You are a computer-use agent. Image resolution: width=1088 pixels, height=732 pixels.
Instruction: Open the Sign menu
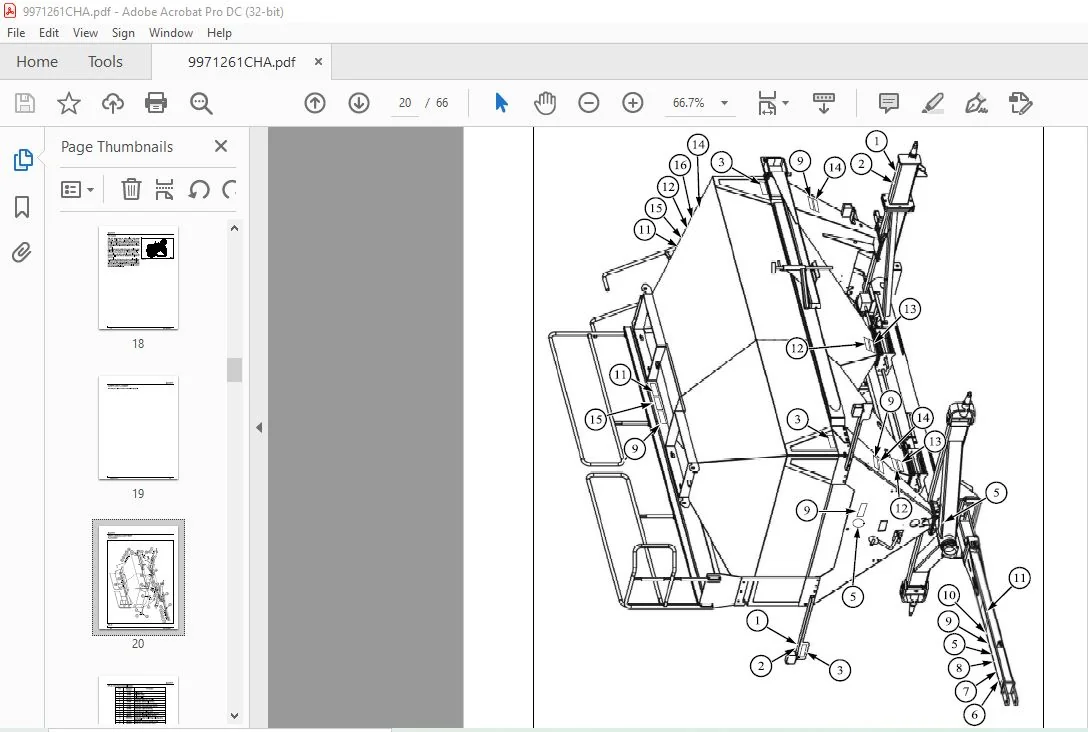[124, 33]
